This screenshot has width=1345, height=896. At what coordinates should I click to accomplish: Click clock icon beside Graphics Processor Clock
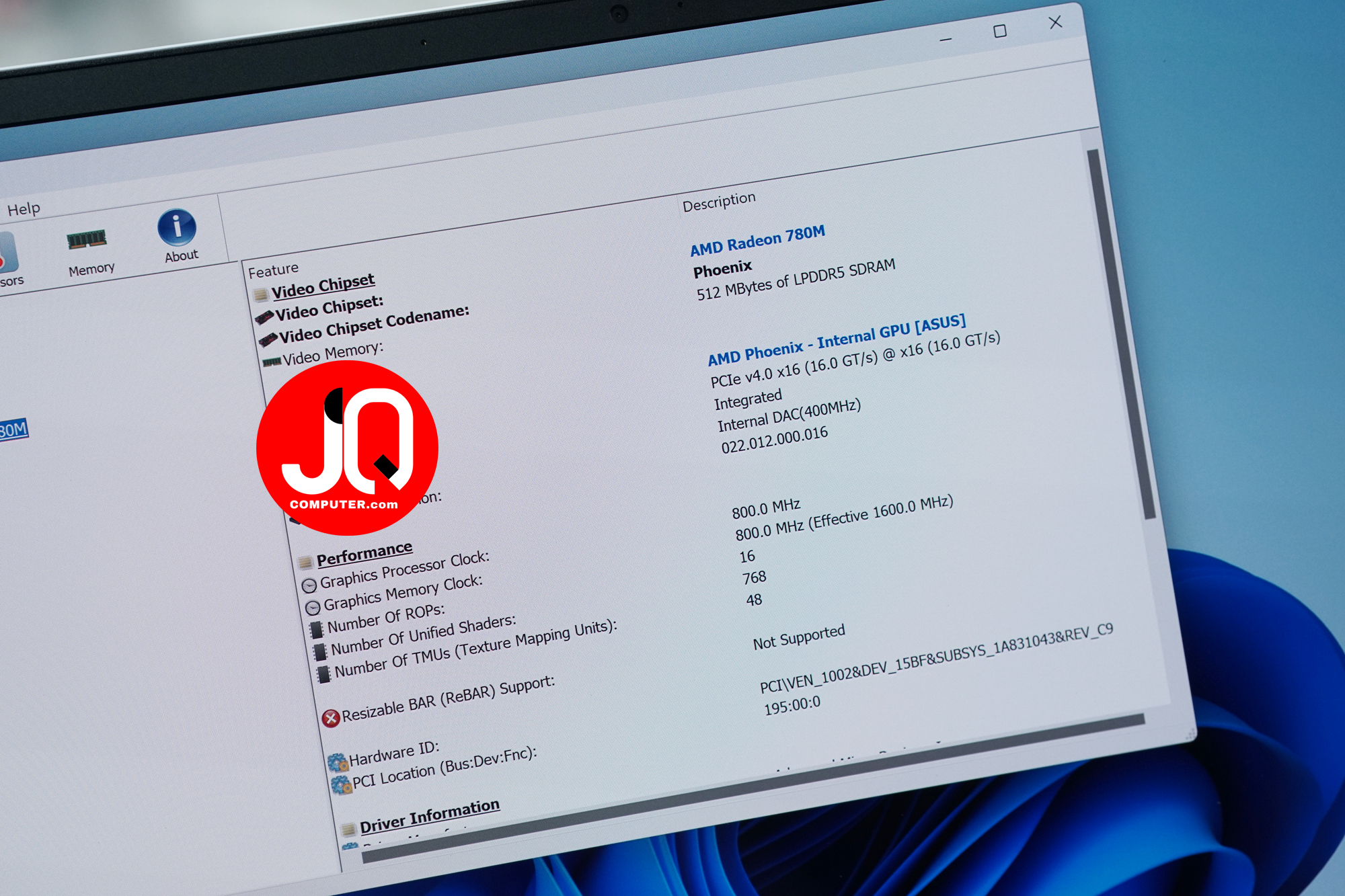click(309, 585)
